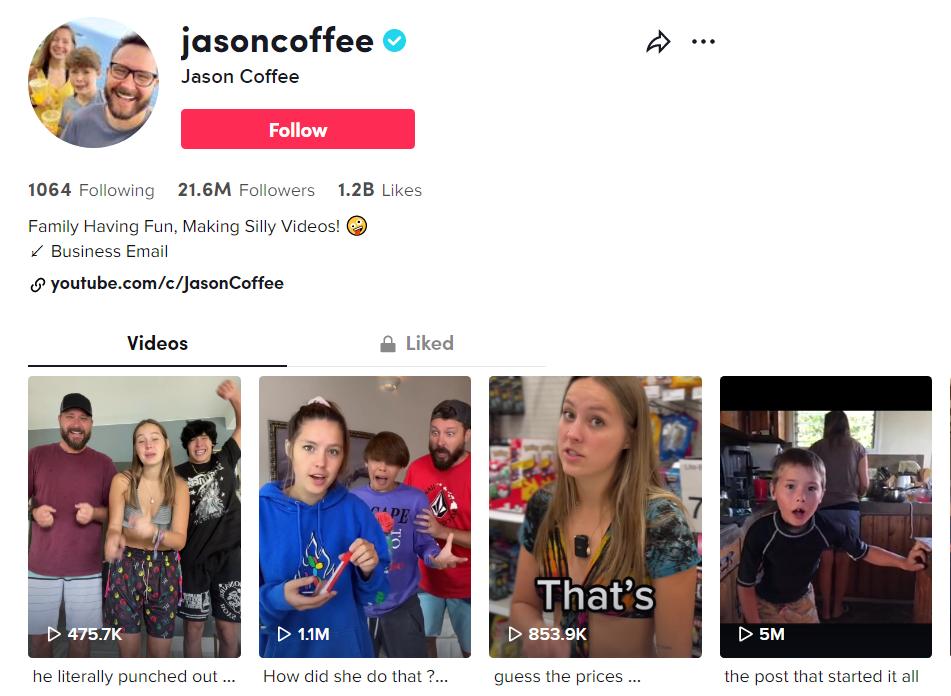This screenshot has width=951, height=696.
Task: Click Jason Coffee's profile picture
Action: 94,82
